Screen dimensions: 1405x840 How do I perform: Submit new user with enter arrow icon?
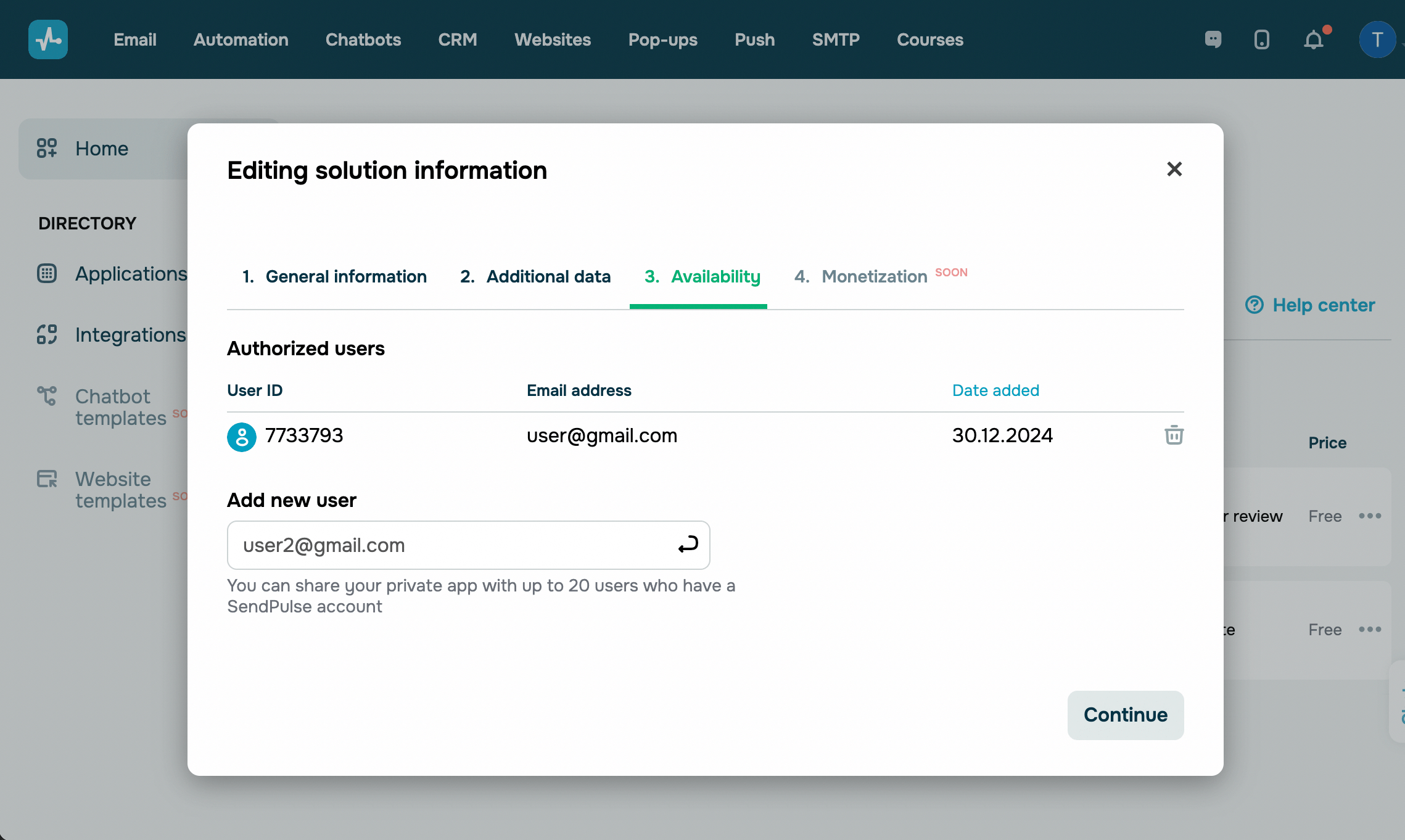[x=688, y=545]
